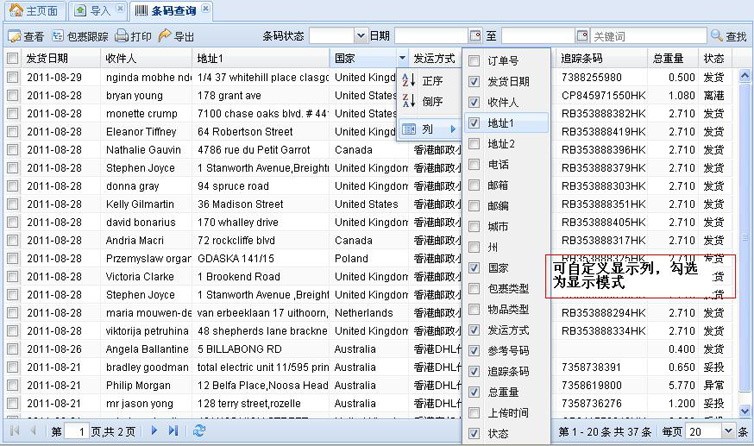Click the page number input box
This screenshot has height=446, width=754.
tap(76, 432)
